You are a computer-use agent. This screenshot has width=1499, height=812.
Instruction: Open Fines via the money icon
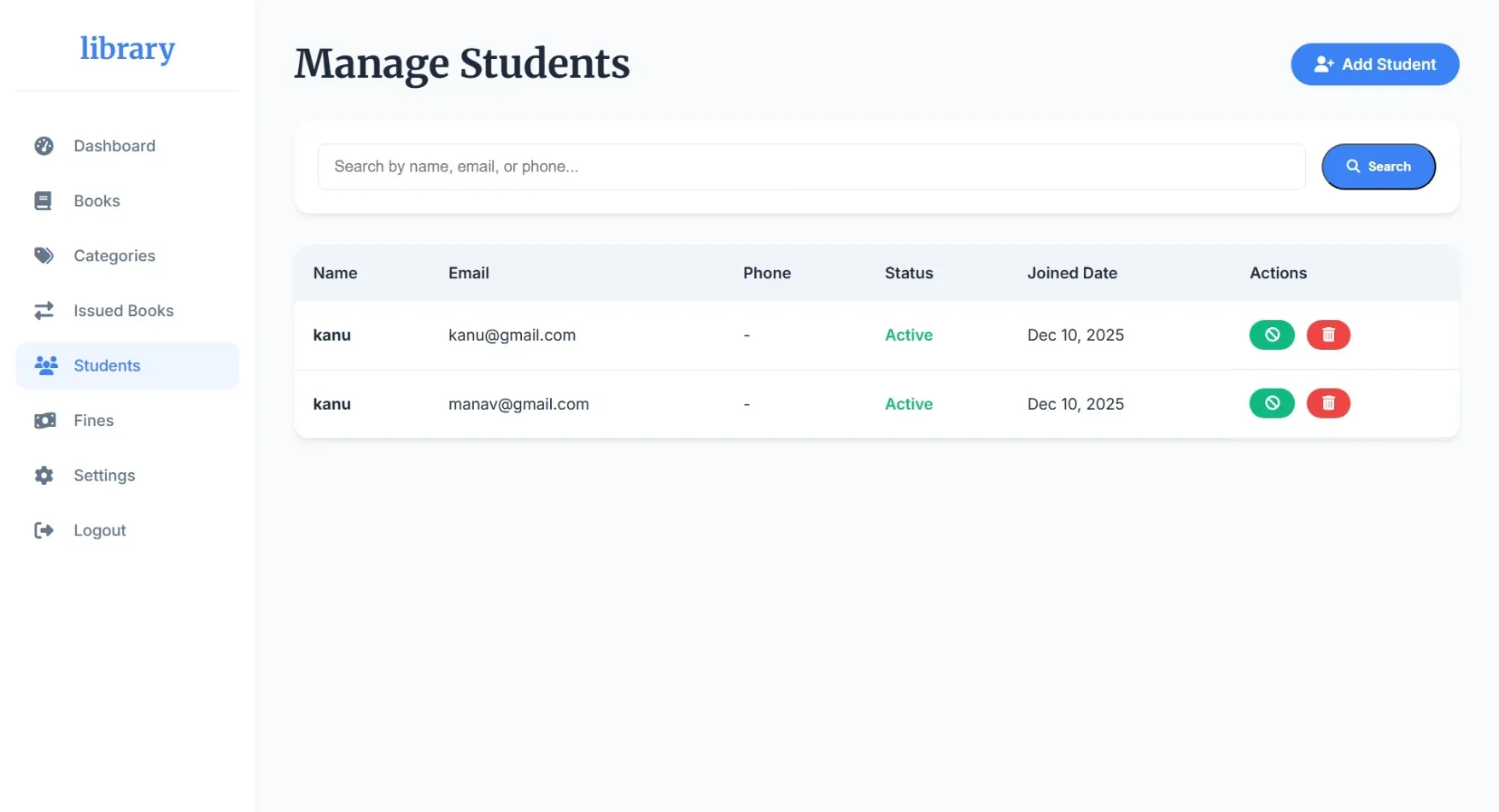click(x=44, y=420)
